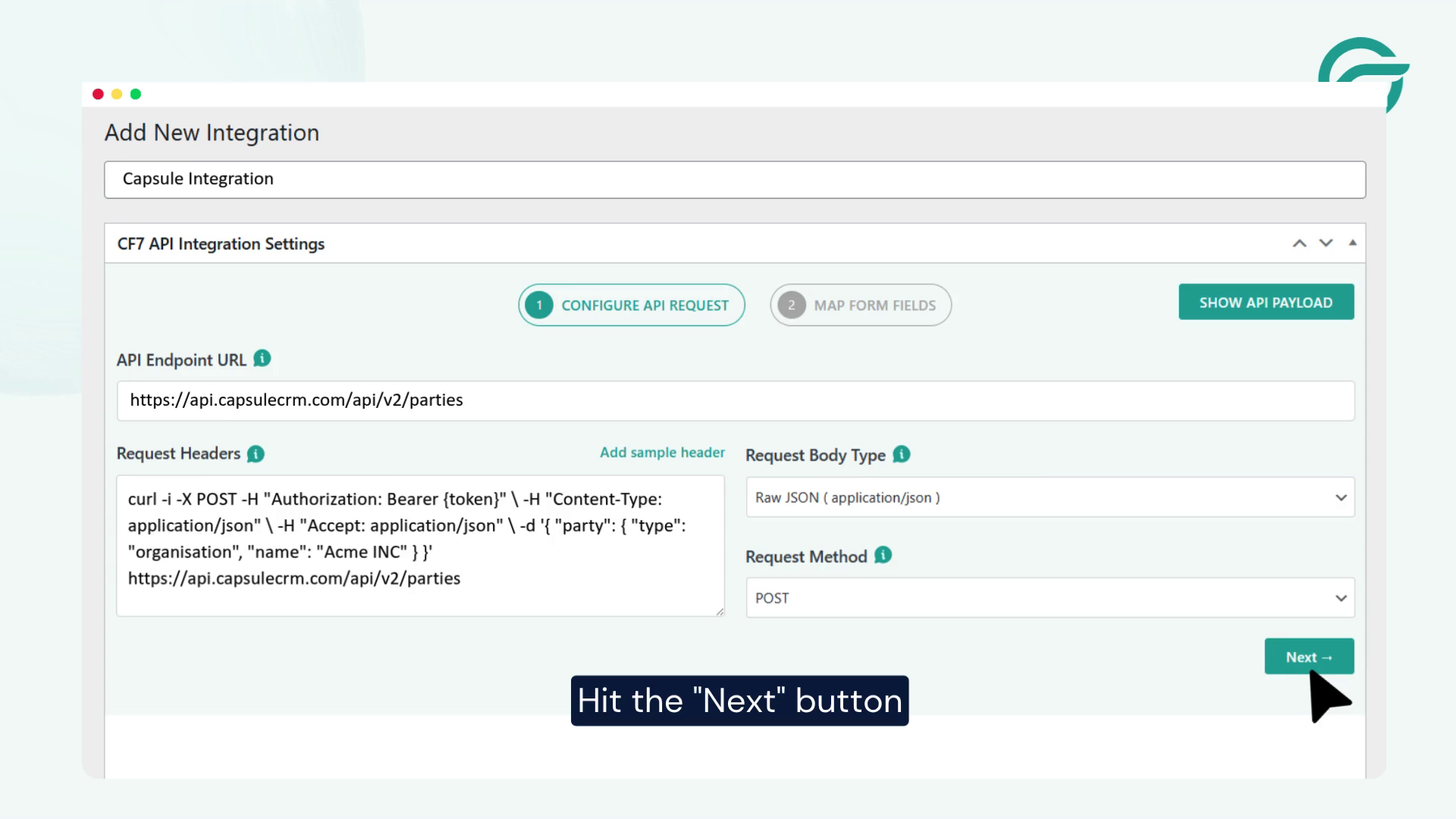Click the API Endpoint URL info icon

(x=262, y=359)
